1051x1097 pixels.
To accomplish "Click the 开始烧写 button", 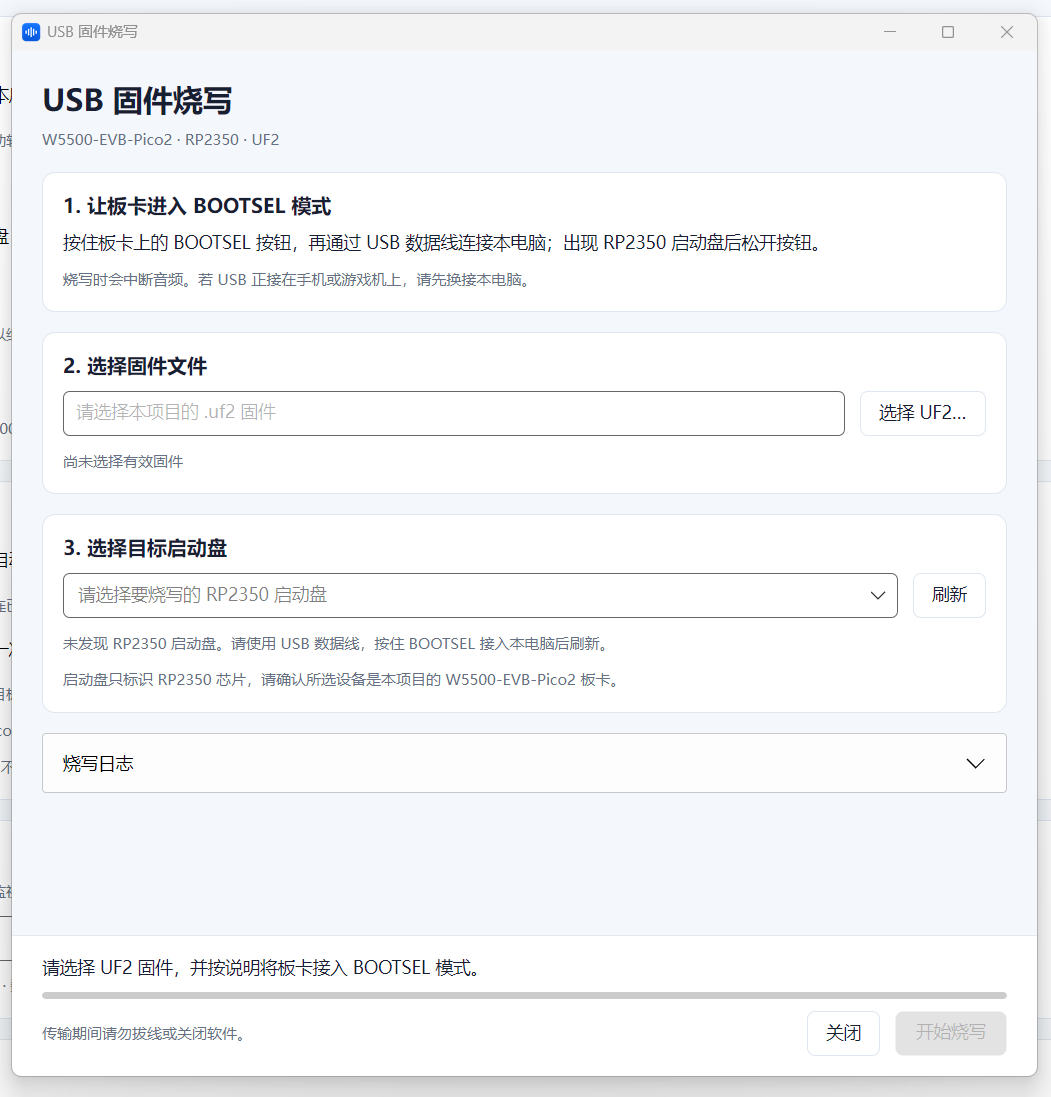I will tap(951, 1033).
